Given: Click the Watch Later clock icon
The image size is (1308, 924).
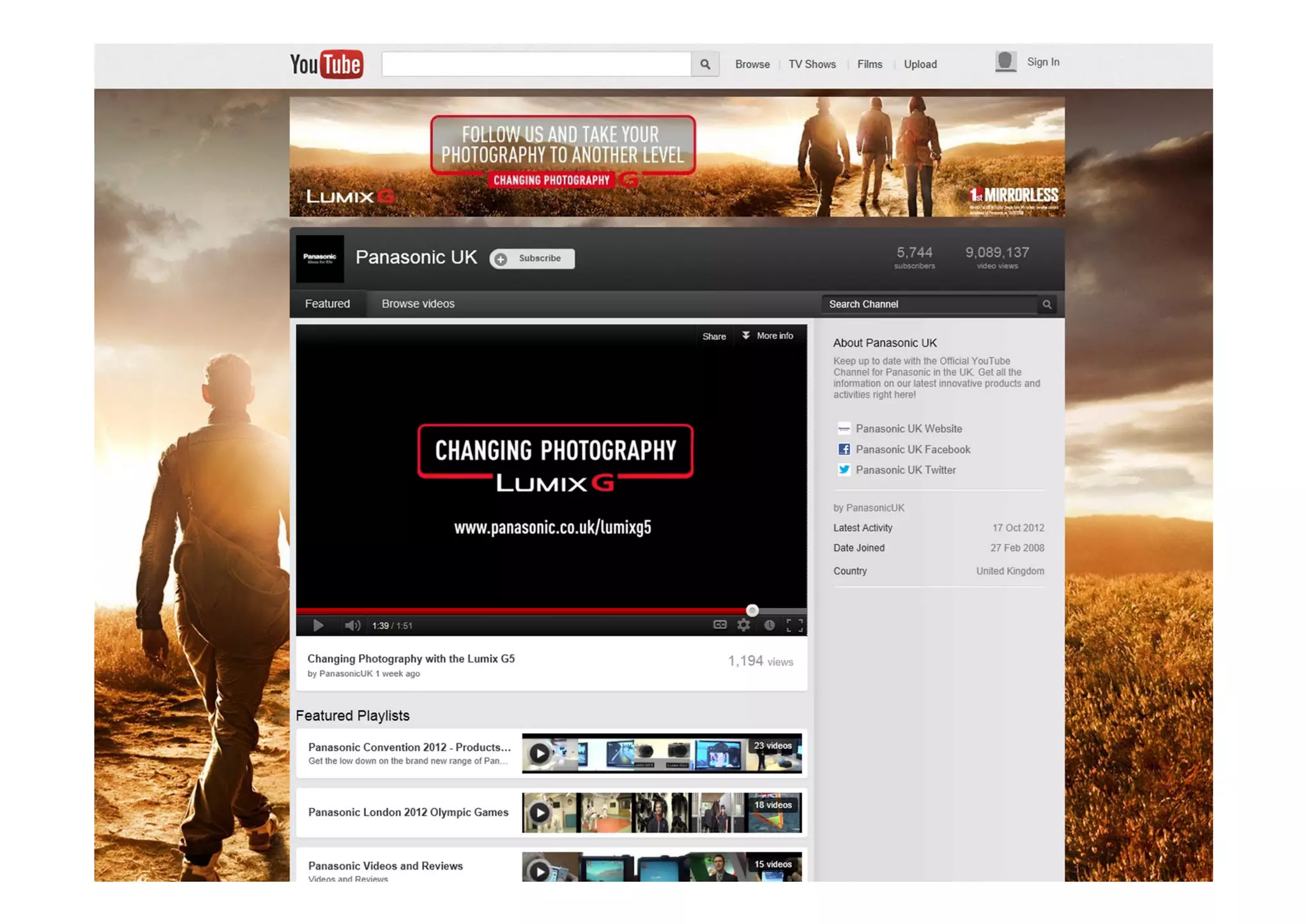Looking at the screenshot, I should [x=770, y=625].
